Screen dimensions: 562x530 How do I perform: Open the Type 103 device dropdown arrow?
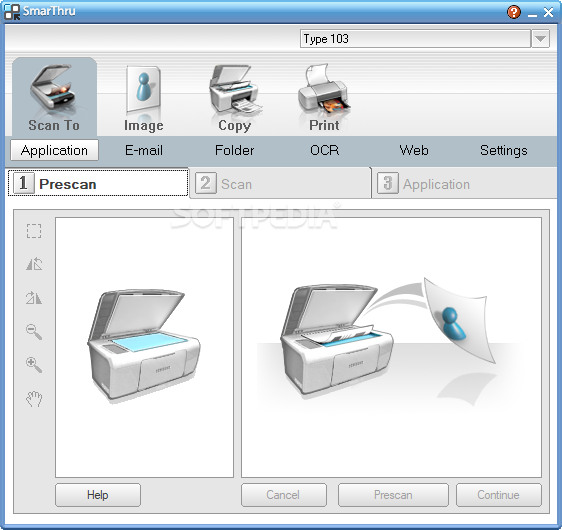coord(540,38)
